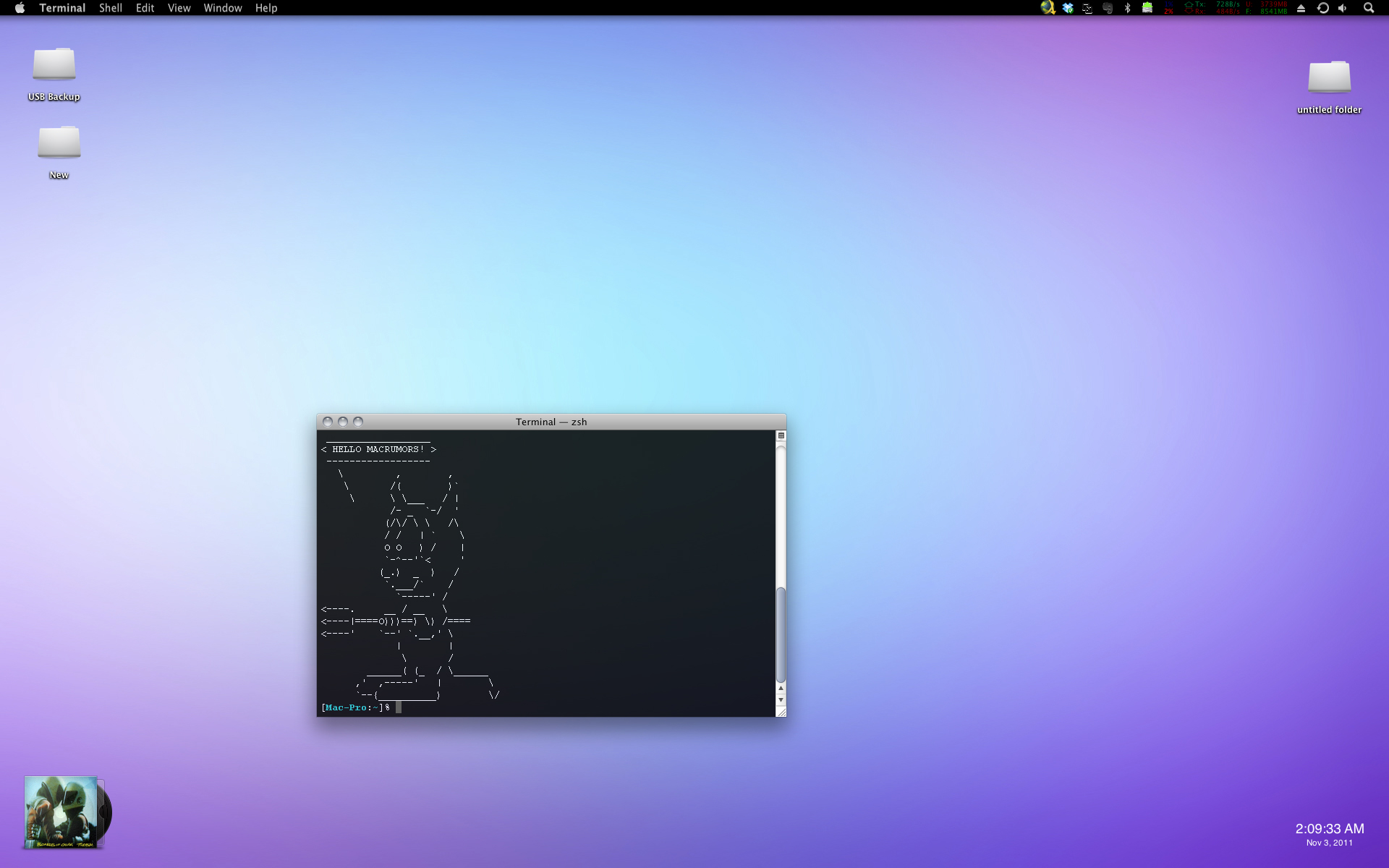Image resolution: width=1389 pixels, height=868 pixels.
Task: Open the Time Machine menu bar icon
Action: 1322,8
